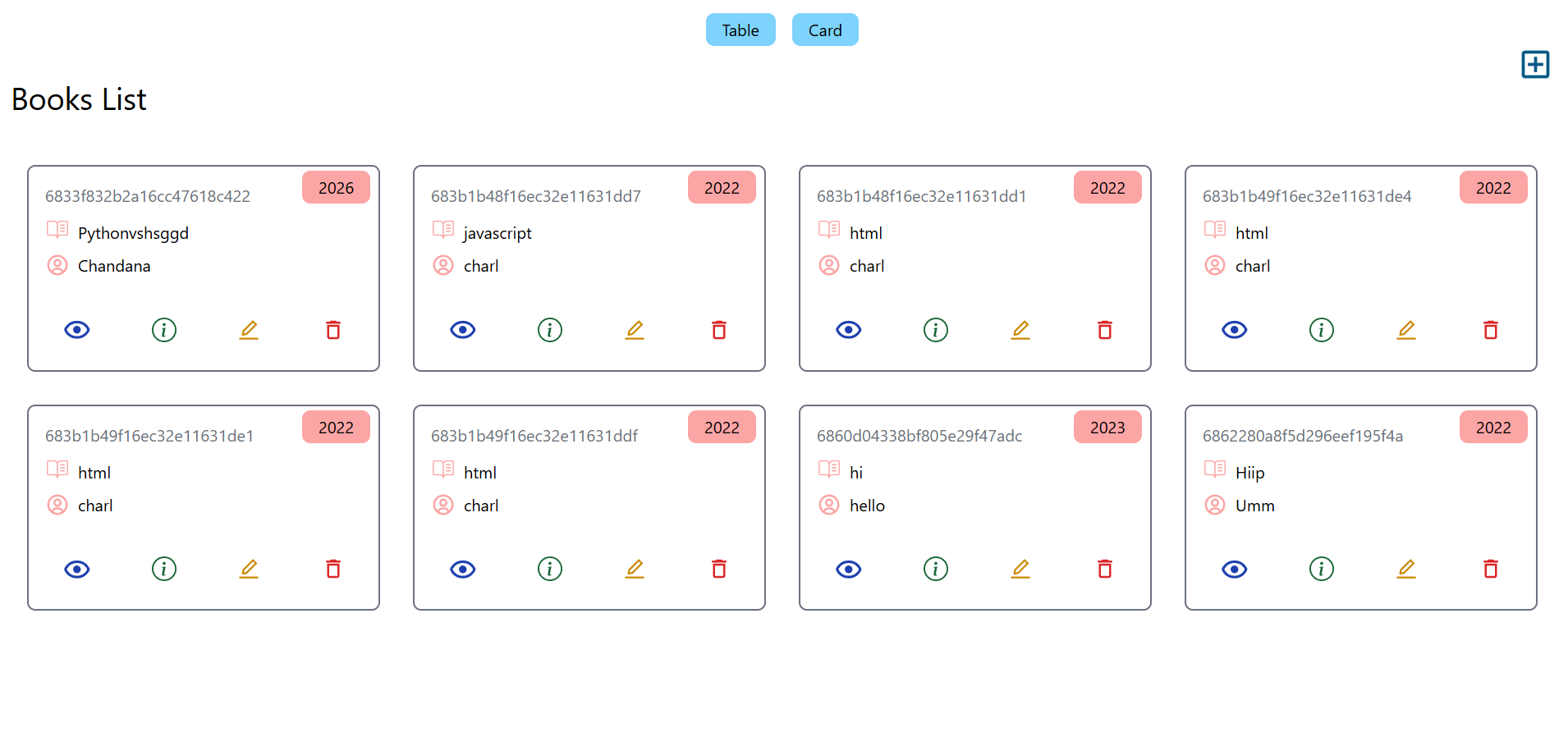View the javascript book via eye icon
Screen dimensions: 1568x737
pos(463,330)
